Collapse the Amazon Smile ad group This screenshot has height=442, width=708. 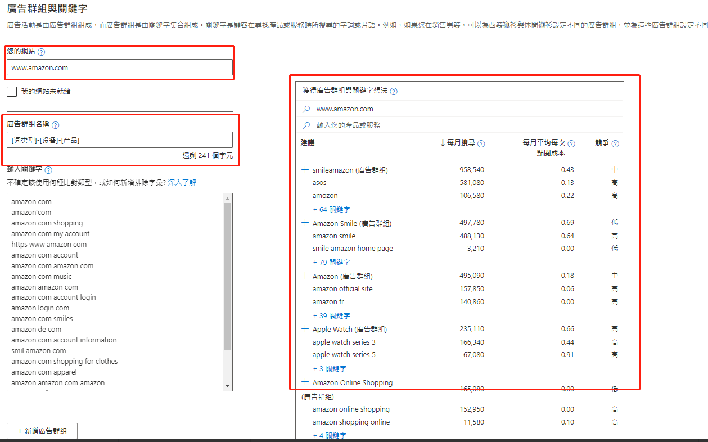pyautogui.click(x=305, y=223)
